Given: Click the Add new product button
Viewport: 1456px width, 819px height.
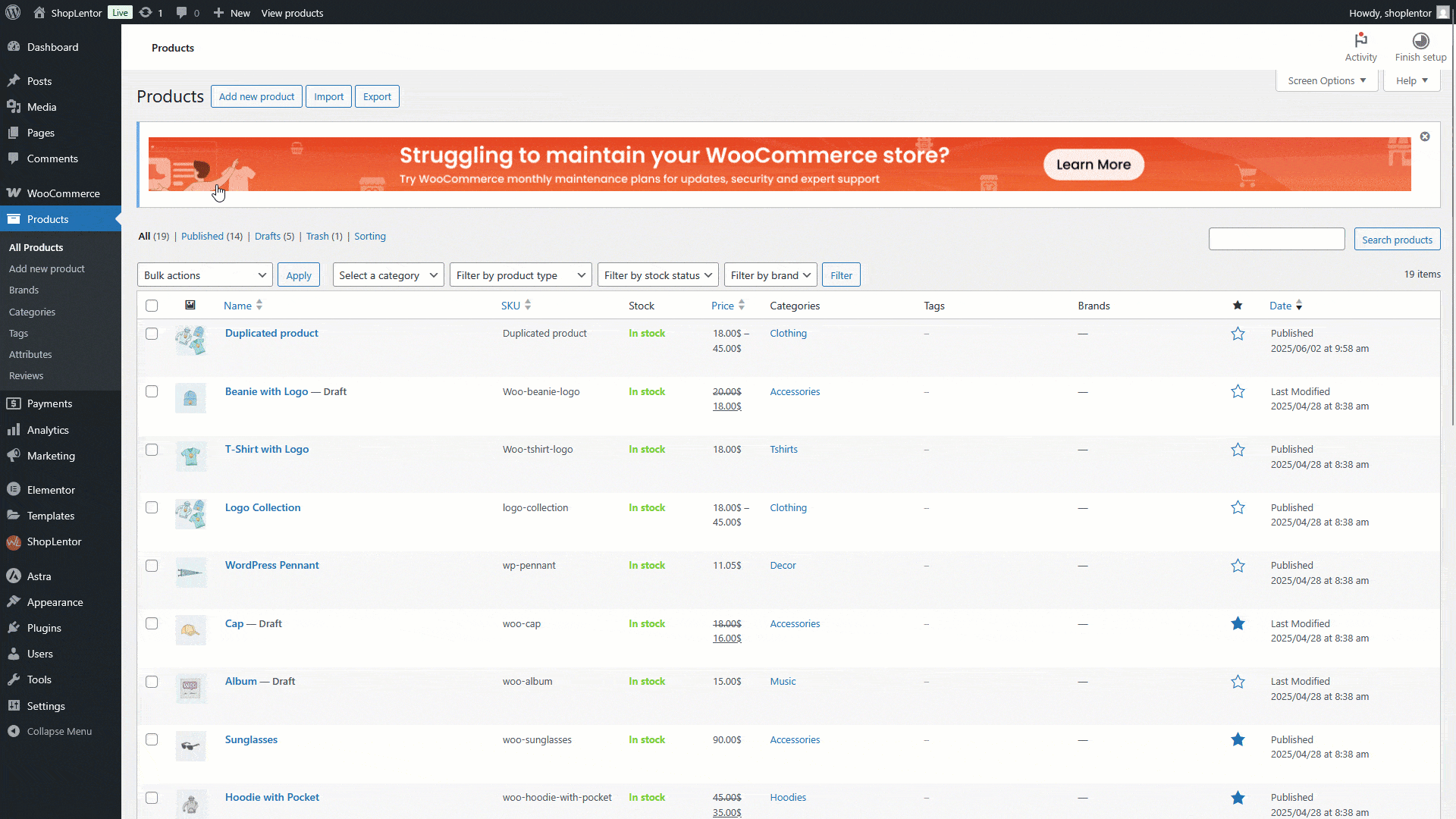Looking at the screenshot, I should click(256, 96).
